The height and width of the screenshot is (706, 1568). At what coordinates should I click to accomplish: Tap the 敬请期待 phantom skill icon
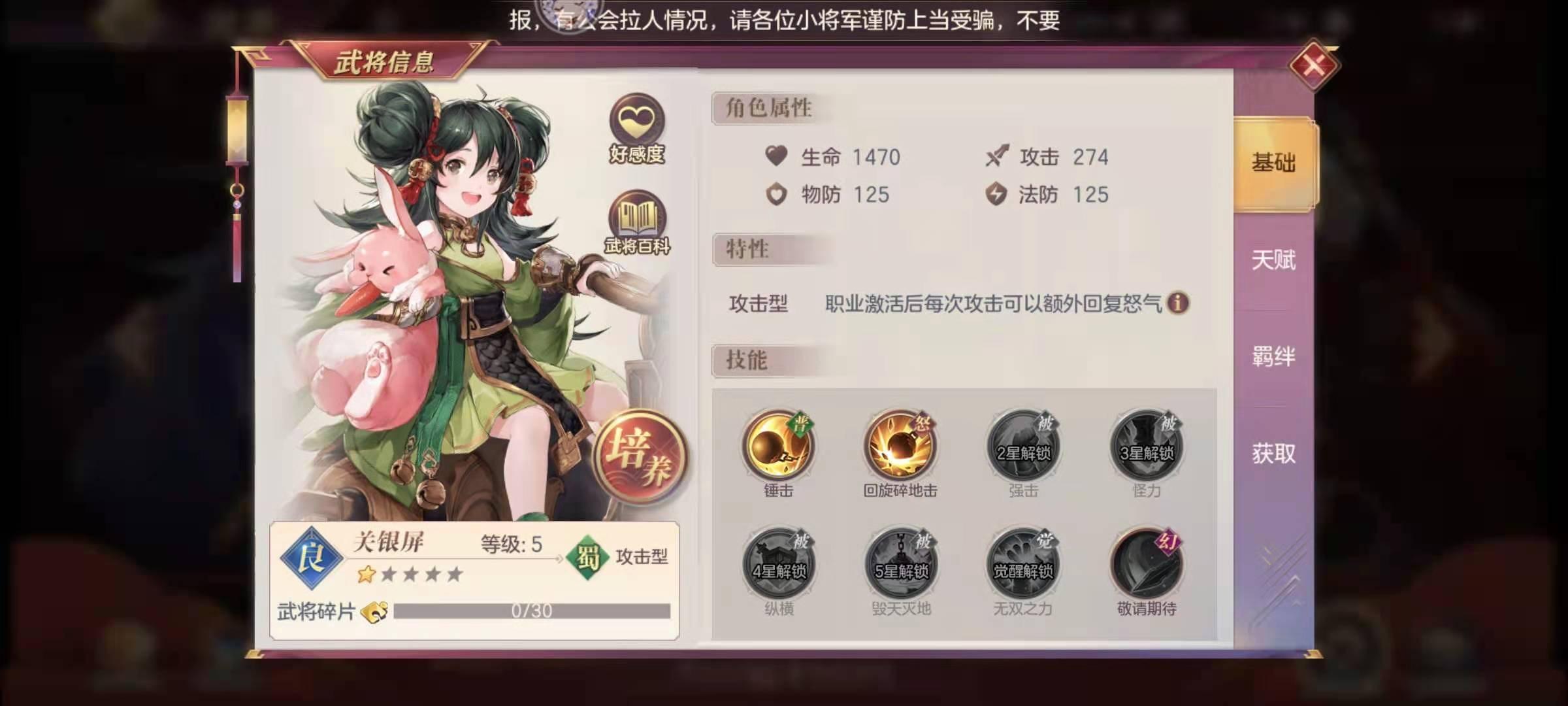tap(1146, 565)
